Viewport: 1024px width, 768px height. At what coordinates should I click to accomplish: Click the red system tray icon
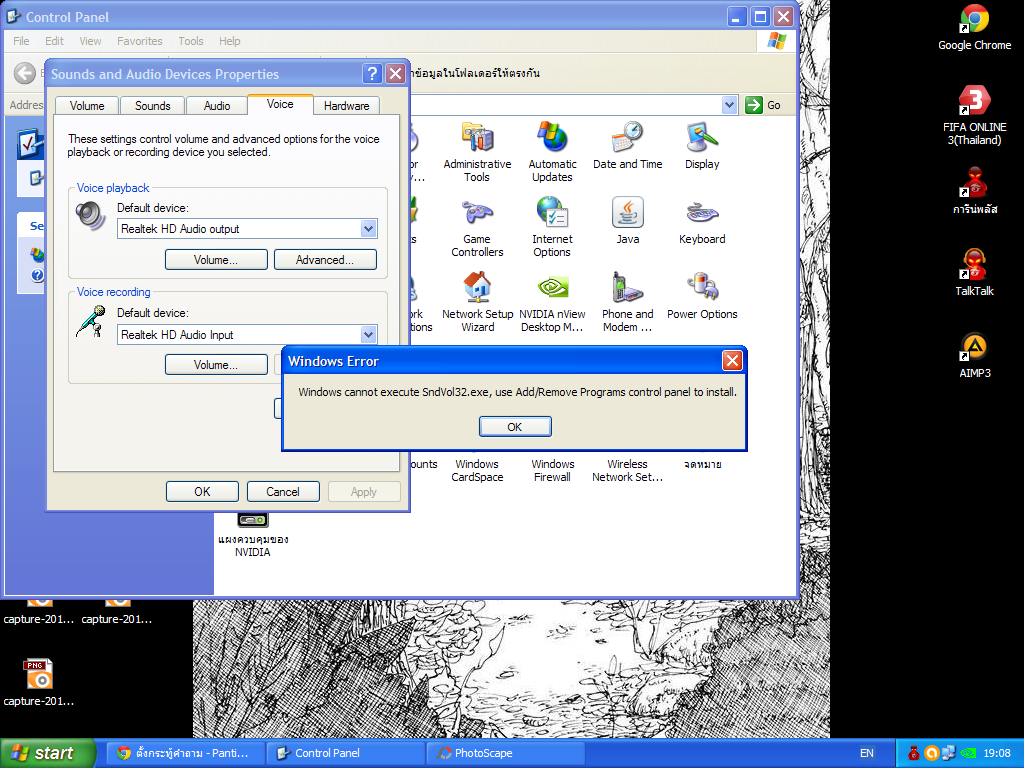[x=914, y=753]
